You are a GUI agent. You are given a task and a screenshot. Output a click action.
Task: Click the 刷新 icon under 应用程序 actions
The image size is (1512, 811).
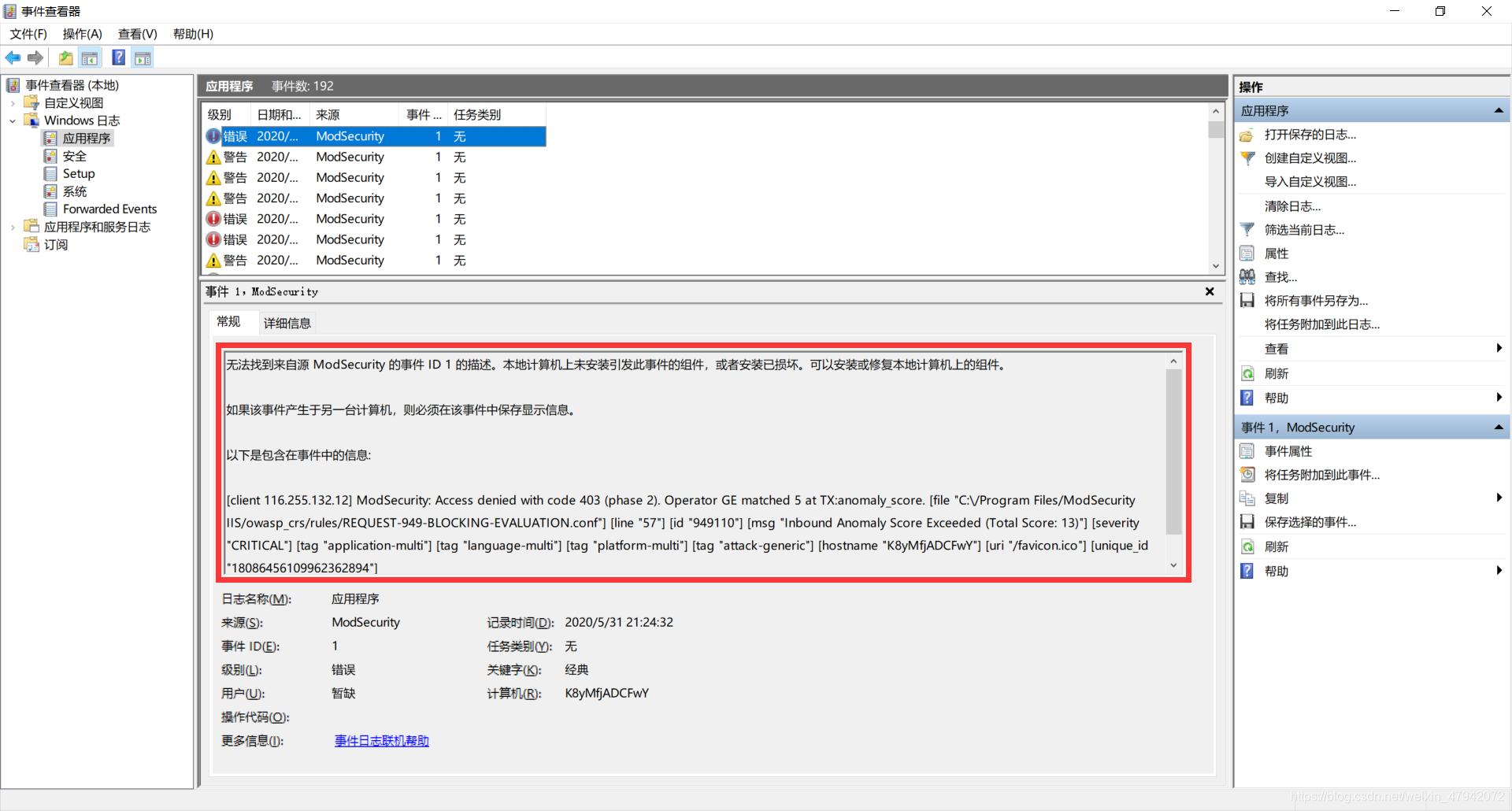point(1247,373)
